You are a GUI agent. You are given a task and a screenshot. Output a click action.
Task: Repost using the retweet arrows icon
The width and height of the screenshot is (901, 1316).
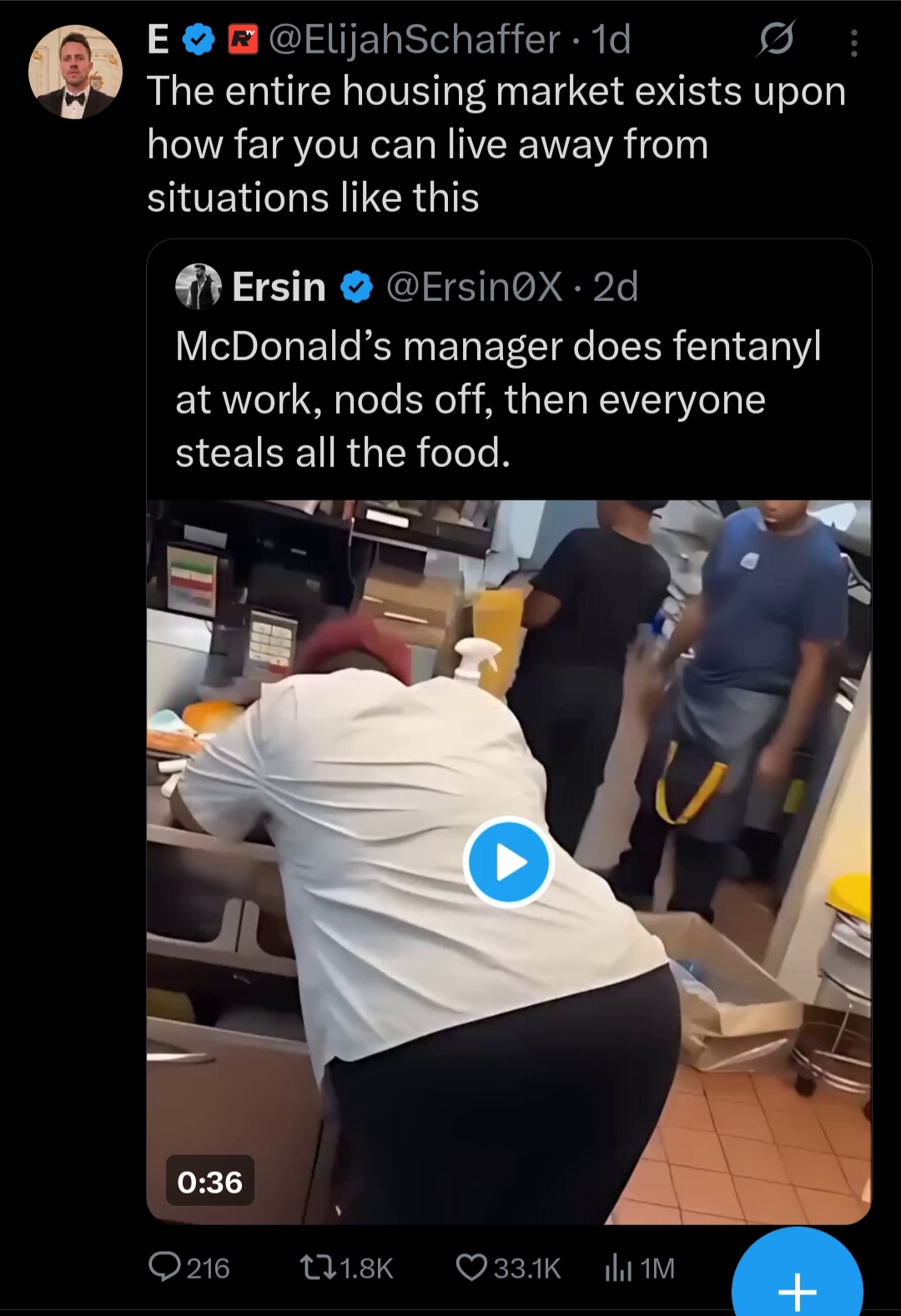click(318, 1268)
